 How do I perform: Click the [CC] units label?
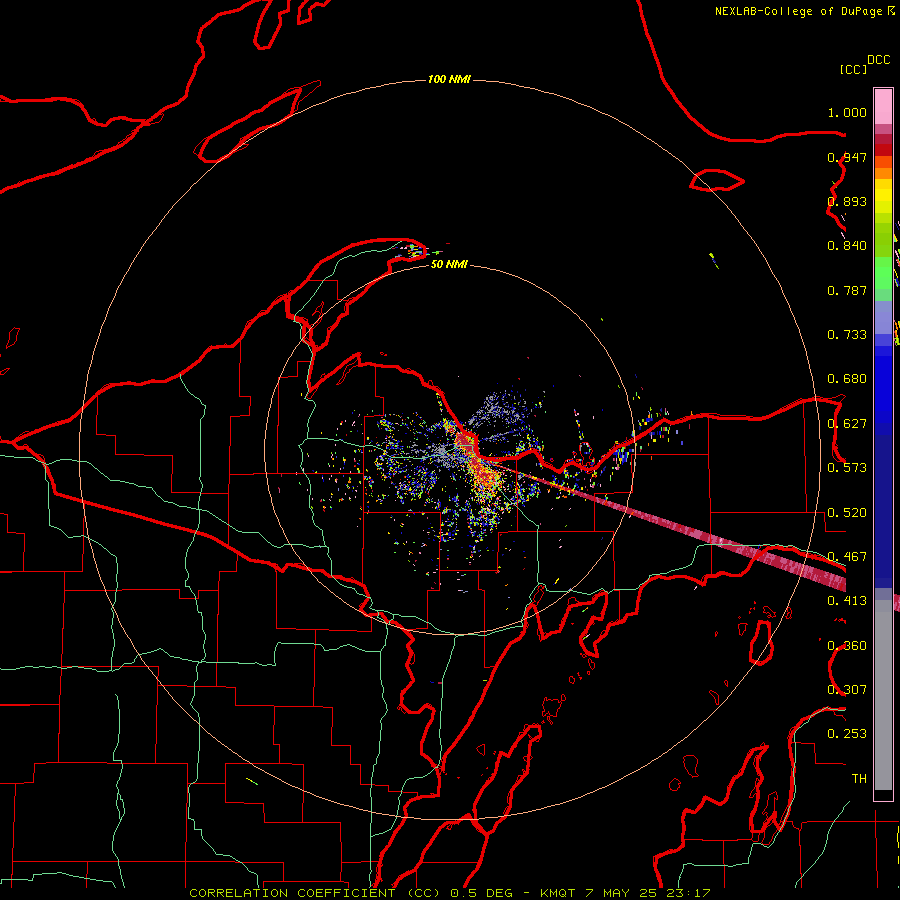click(x=853, y=69)
